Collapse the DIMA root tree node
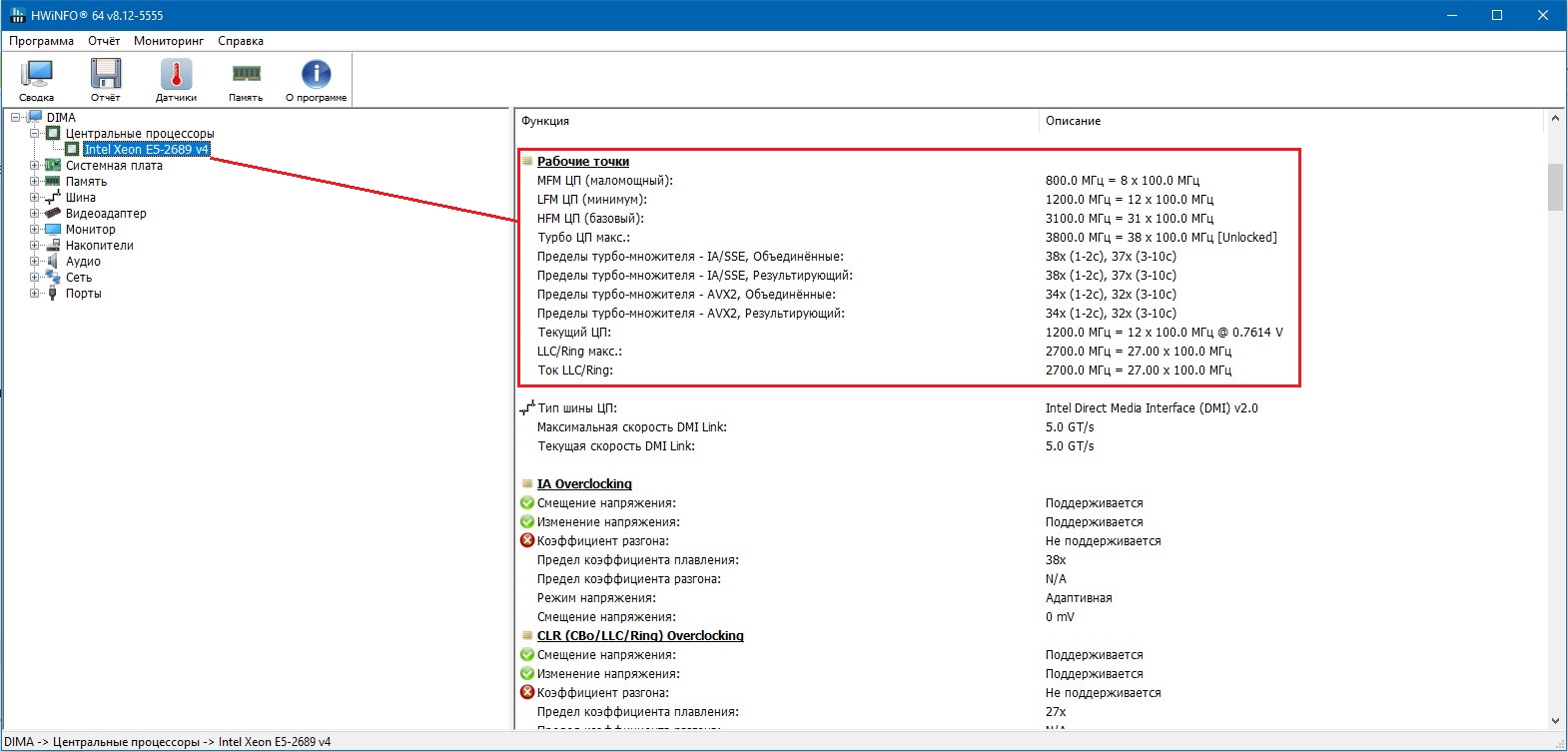 click(16, 117)
